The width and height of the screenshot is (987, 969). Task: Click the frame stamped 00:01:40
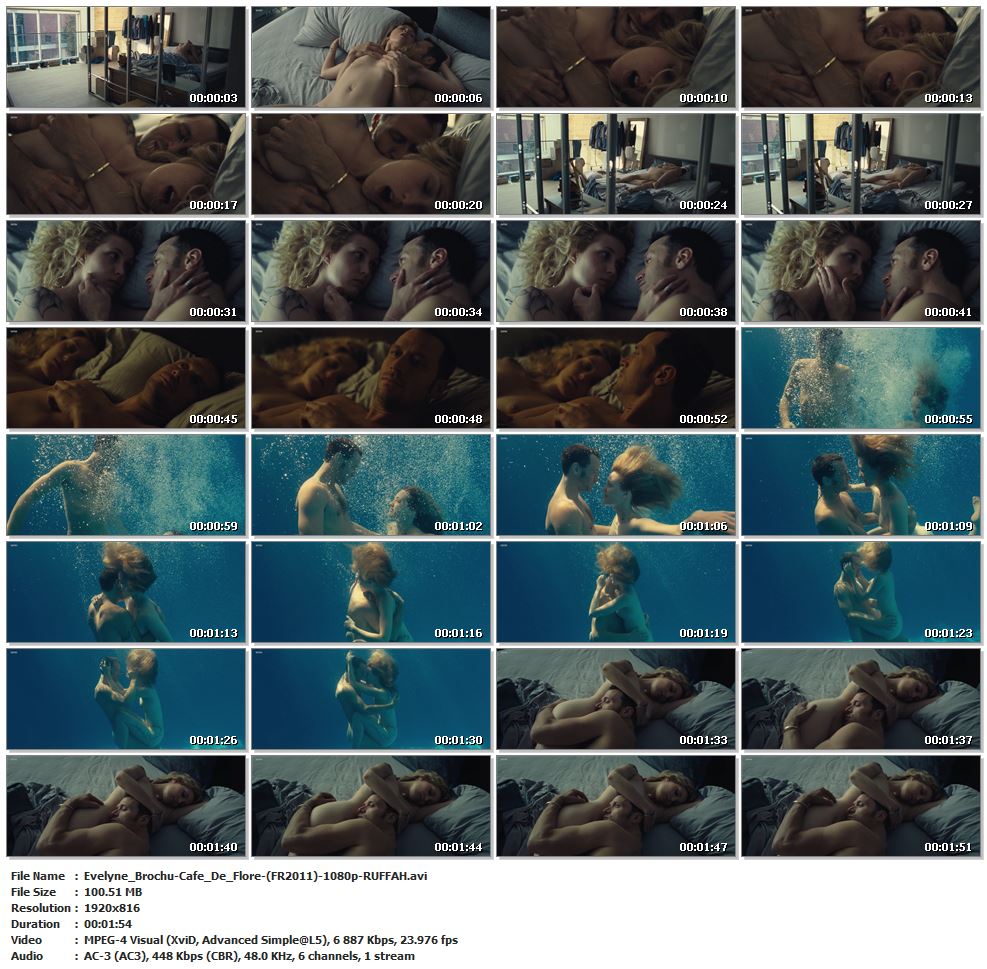coord(126,807)
